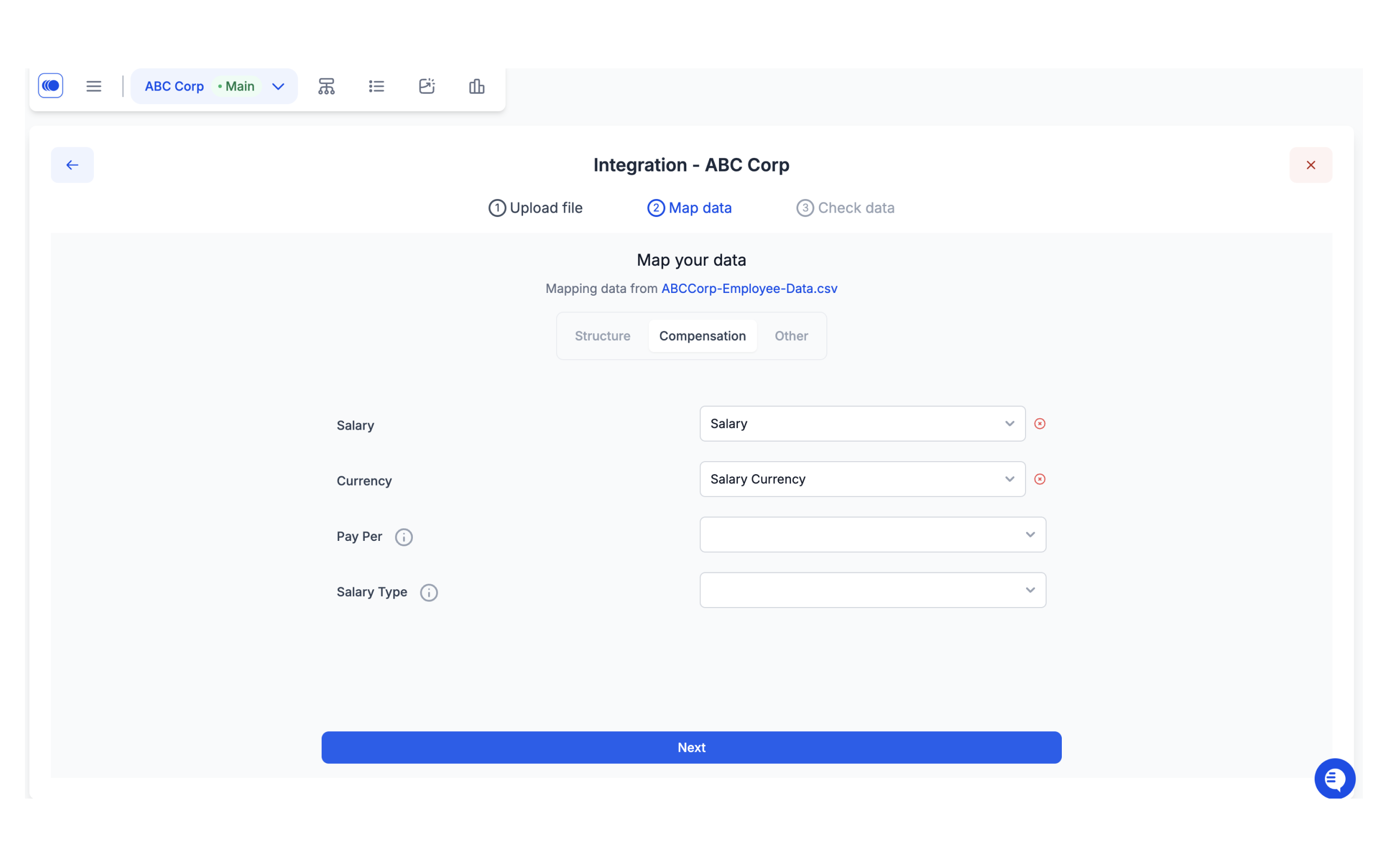The image size is (1389, 868).
Task: Click the org chart view icon
Action: tap(326, 86)
